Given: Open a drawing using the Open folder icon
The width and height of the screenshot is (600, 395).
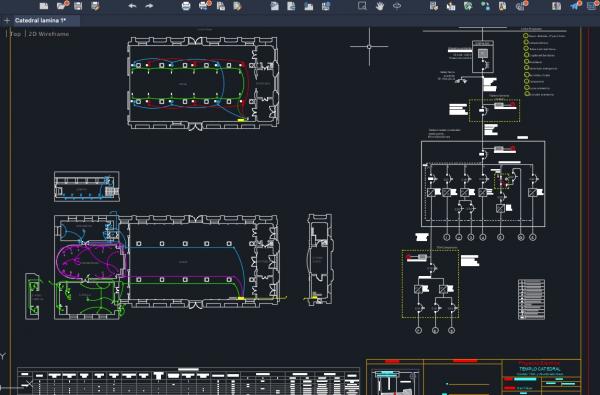Looking at the screenshot, I should tap(62, 6).
